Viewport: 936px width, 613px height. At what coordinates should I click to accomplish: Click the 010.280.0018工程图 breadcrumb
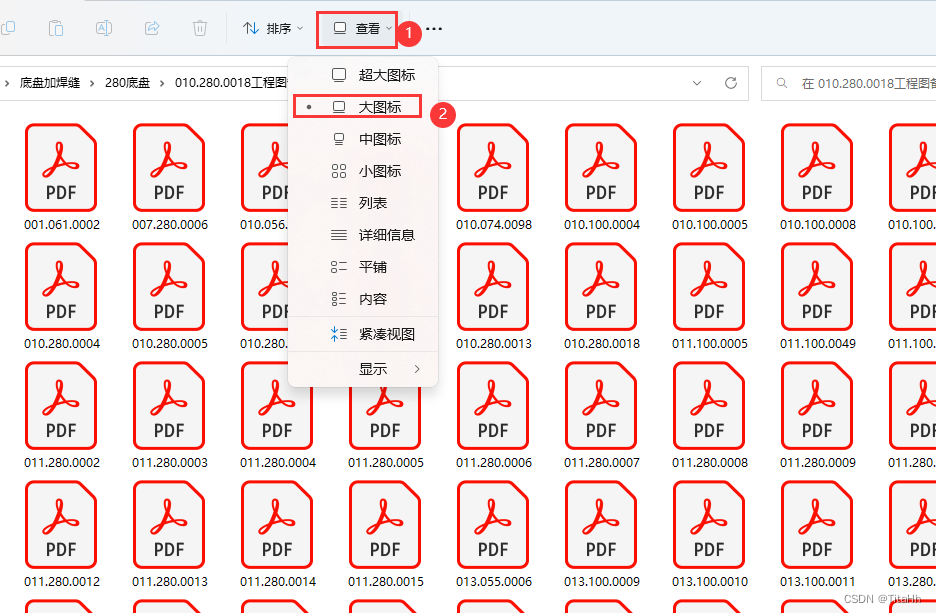231,83
